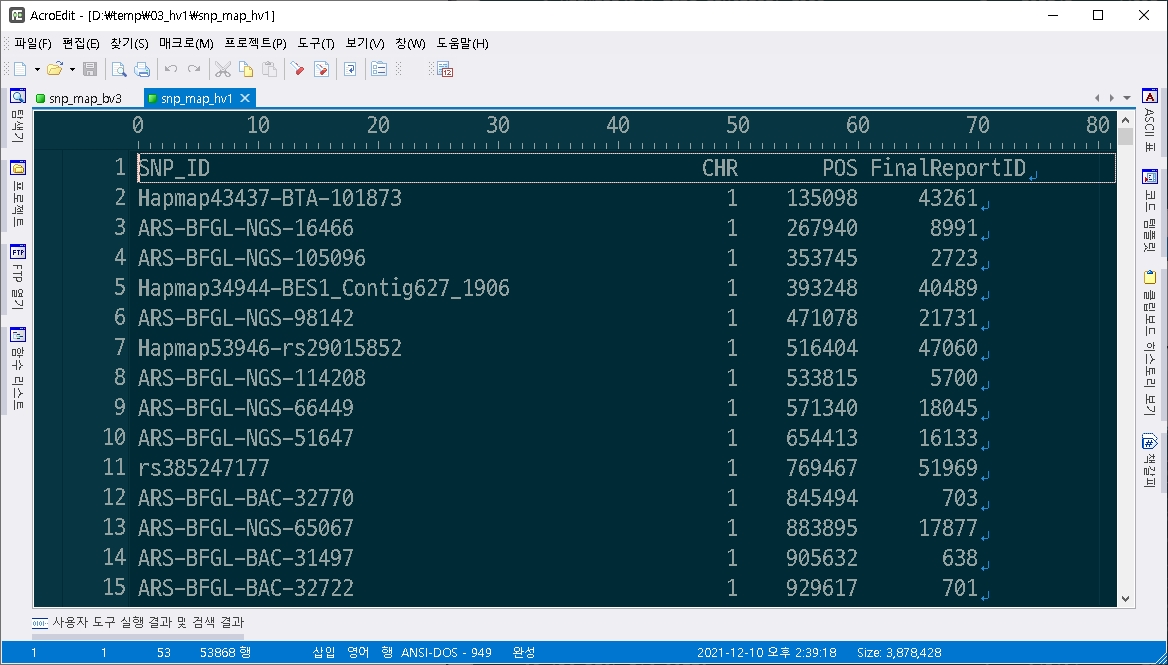This screenshot has width=1168, height=665.
Task: Open the 프로젝트(P) menu
Action: (x=256, y=43)
